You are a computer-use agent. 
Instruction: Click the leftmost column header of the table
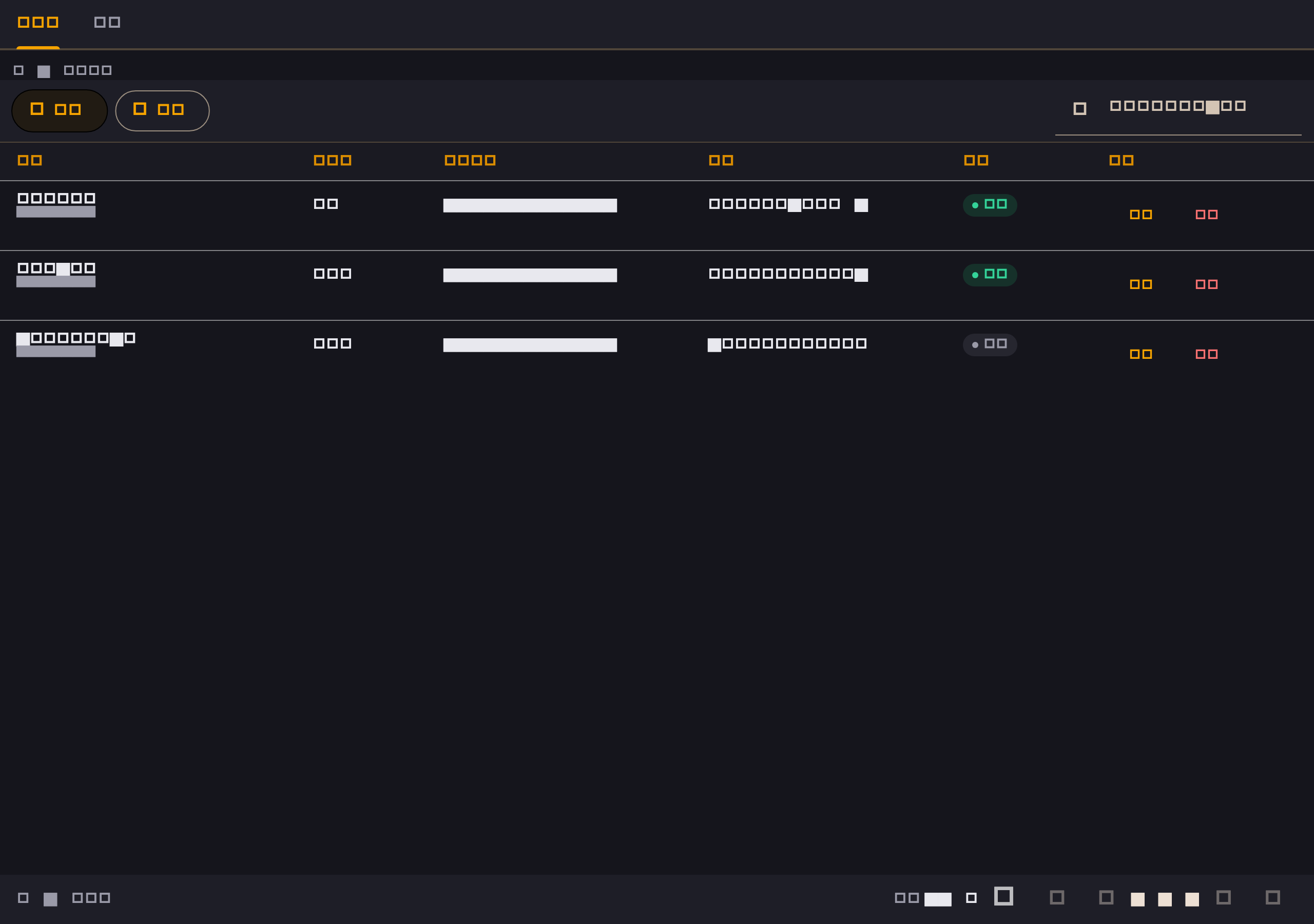[x=30, y=160]
